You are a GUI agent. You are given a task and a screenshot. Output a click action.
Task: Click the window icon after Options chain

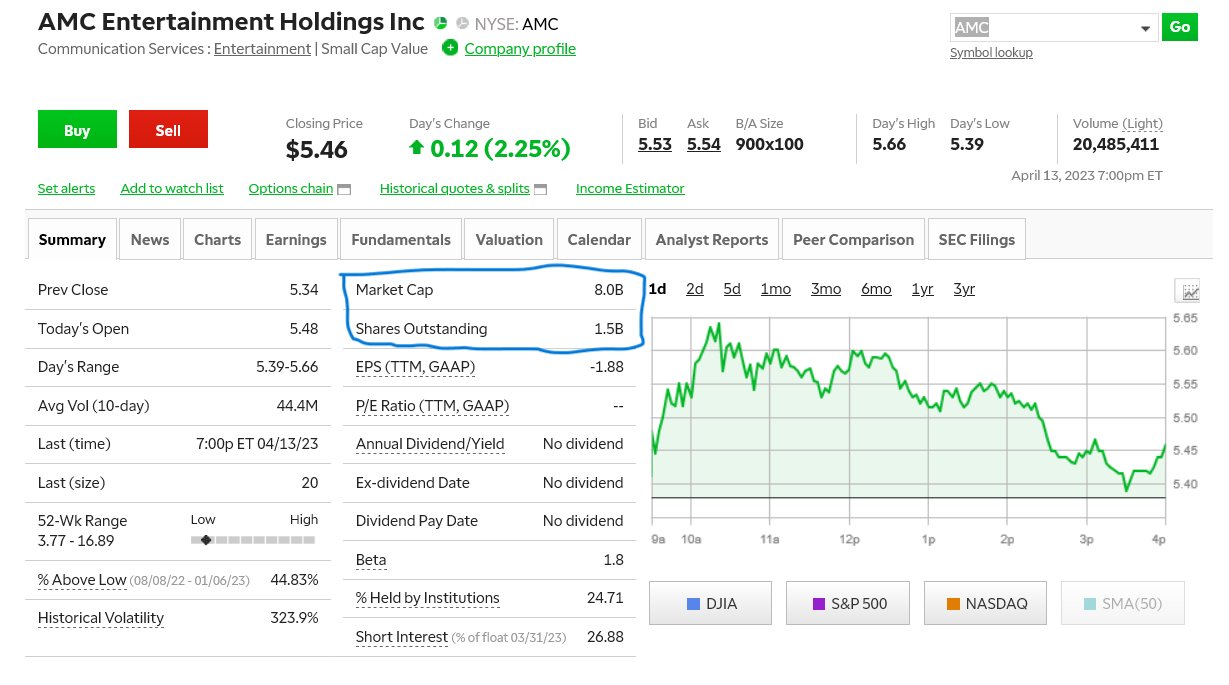(x=344, y=189)
